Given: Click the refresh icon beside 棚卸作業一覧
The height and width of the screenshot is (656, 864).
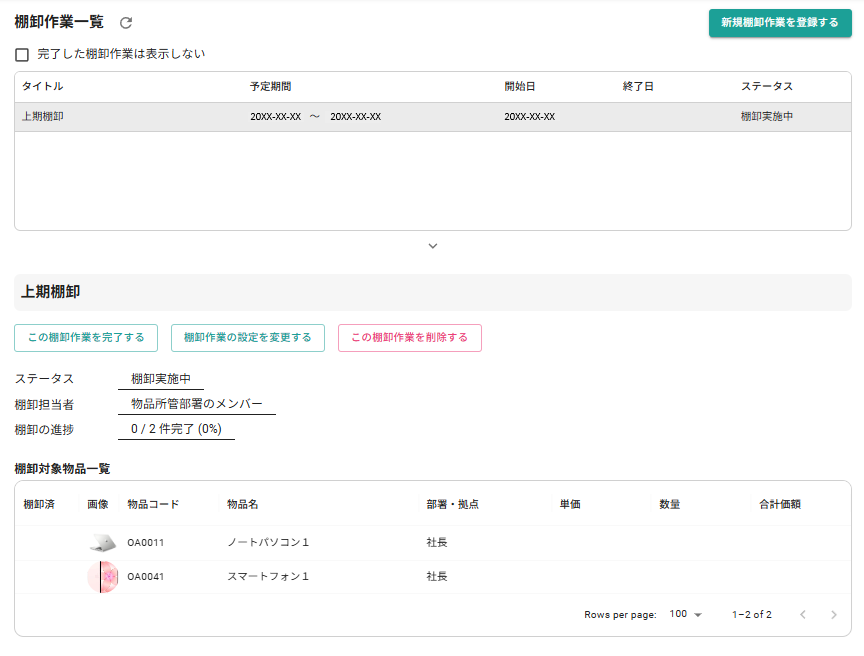Looking at the screenshot, I should pyautogui.click(x=126, y=23).
